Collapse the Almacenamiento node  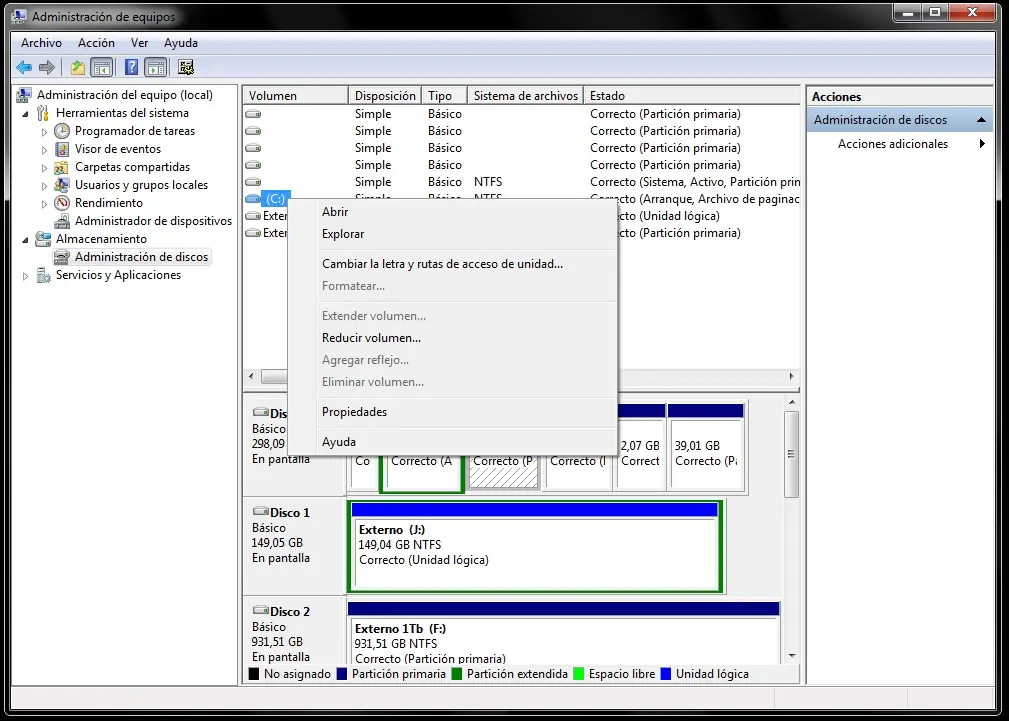tap(25, 240)
